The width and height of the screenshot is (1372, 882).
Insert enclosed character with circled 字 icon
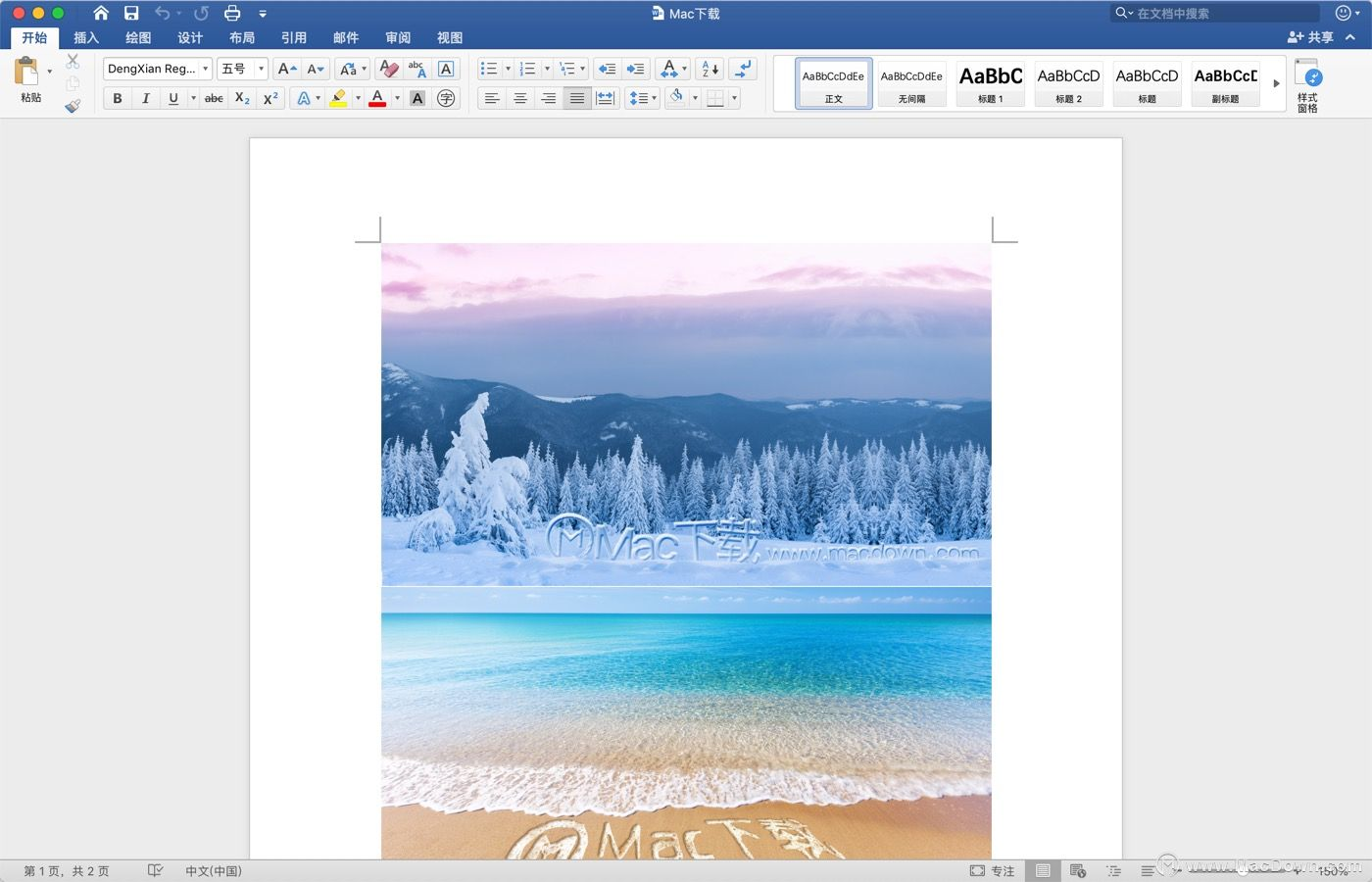tap(446, 98)
